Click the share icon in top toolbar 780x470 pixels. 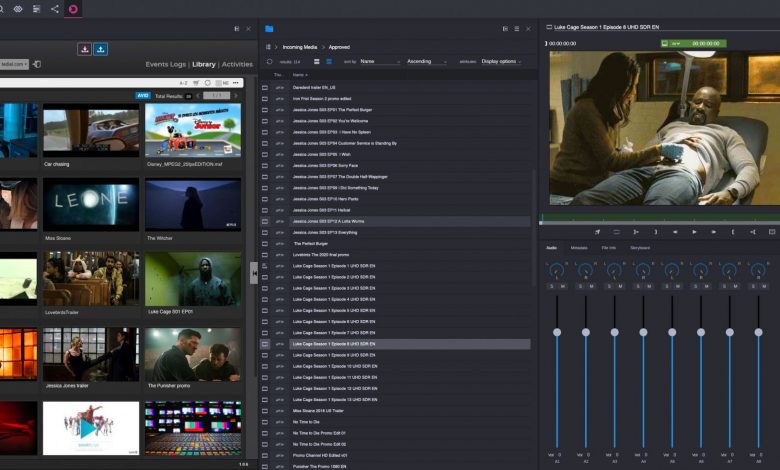tap(54, 9)
